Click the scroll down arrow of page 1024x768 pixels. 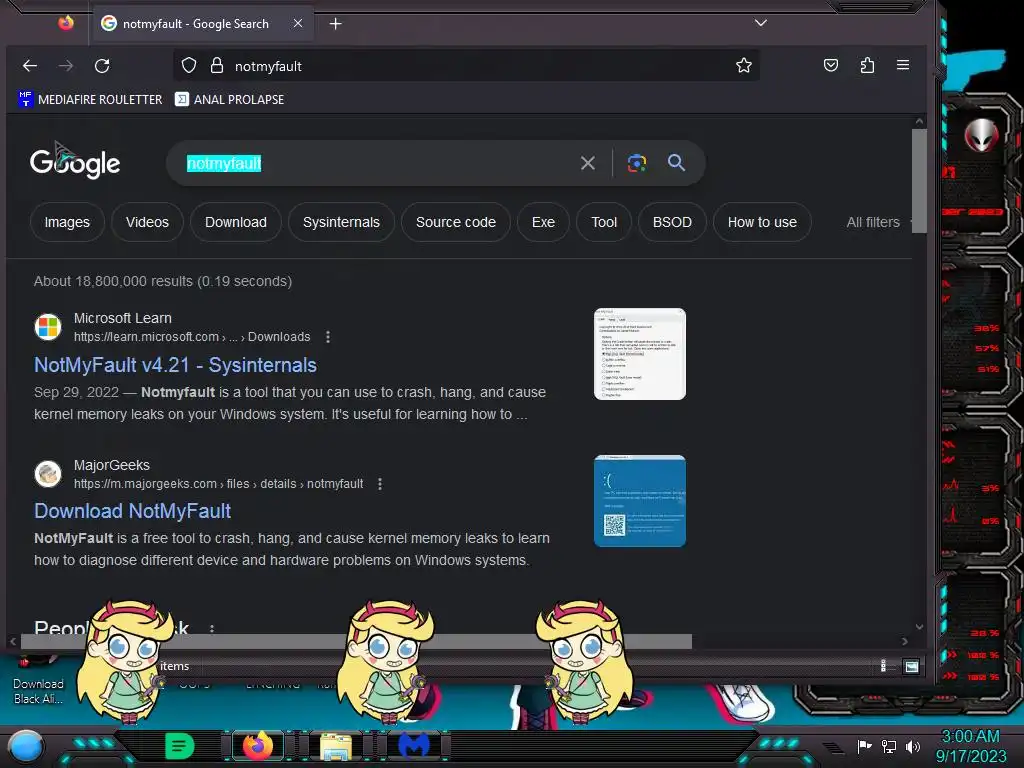click(x=920, y=627)
